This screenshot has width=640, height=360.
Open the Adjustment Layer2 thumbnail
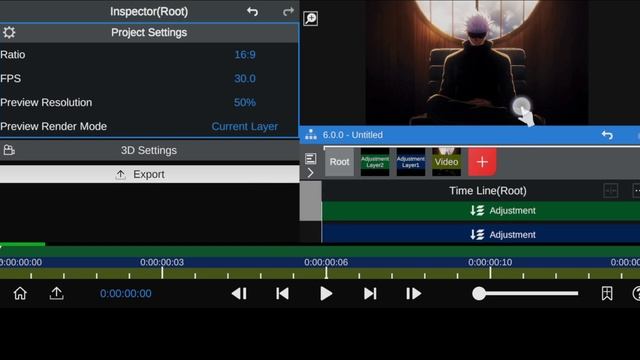click(x=375, y=162)
